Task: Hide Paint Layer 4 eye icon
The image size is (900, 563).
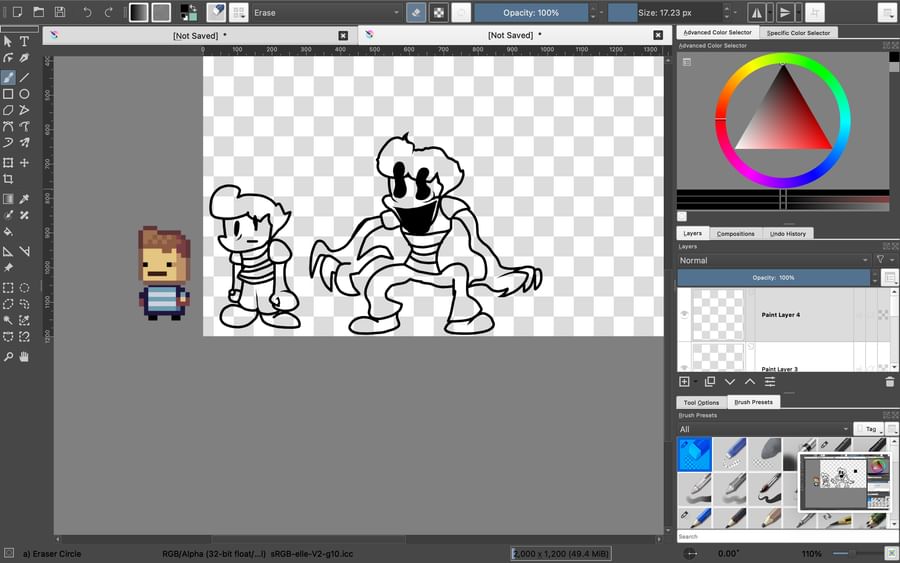Action: [x=684, y=314]
